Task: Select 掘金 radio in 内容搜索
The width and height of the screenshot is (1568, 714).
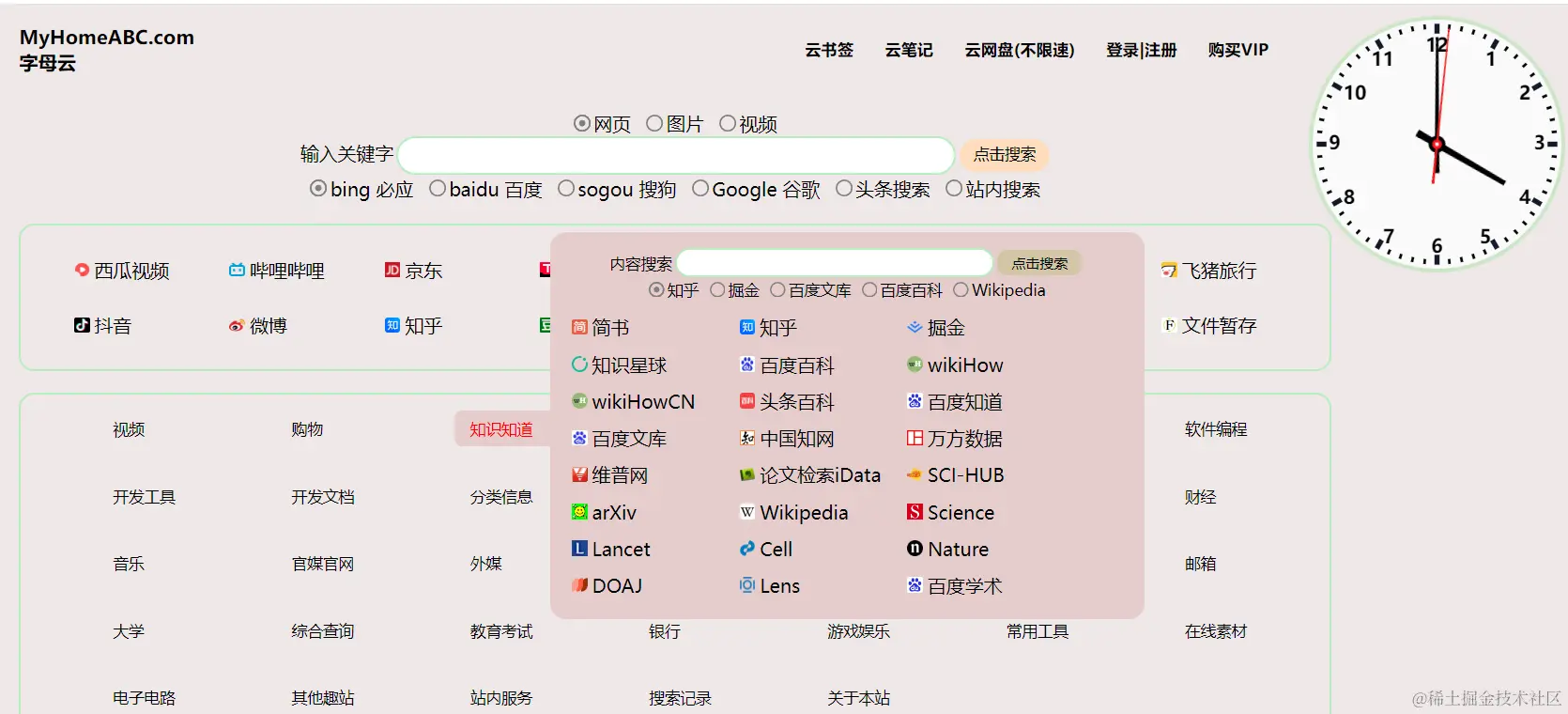Action: tap(718, 290)
